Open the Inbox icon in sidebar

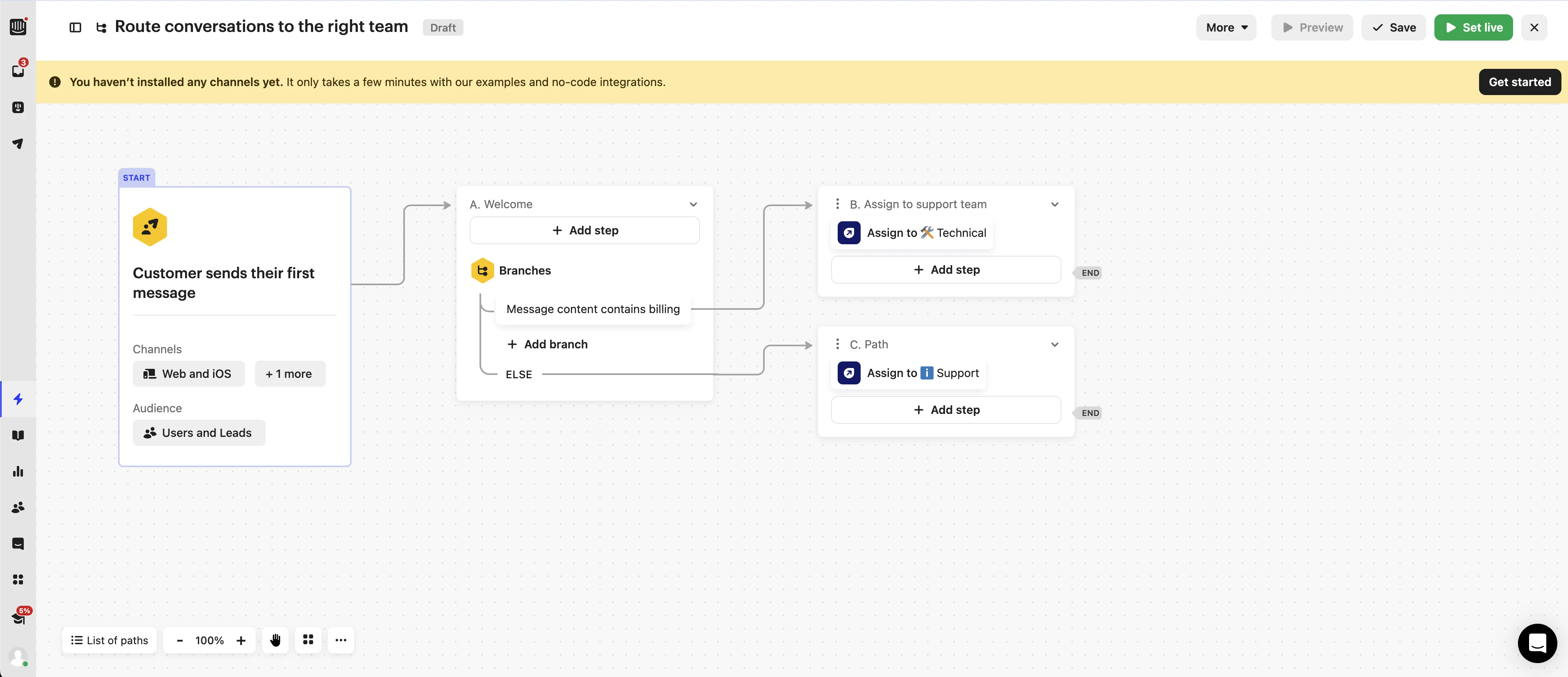[x=18, y=70]
